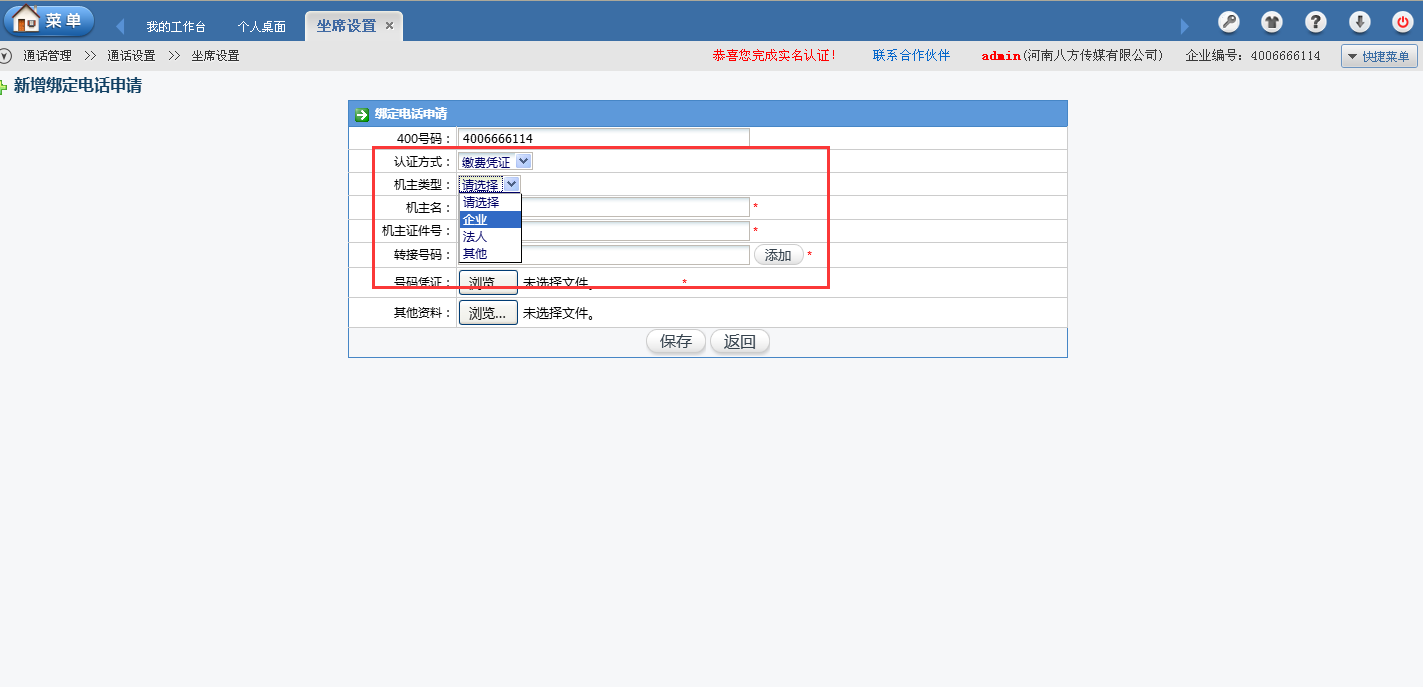Click the question mark help icon

coord(1316,22)
